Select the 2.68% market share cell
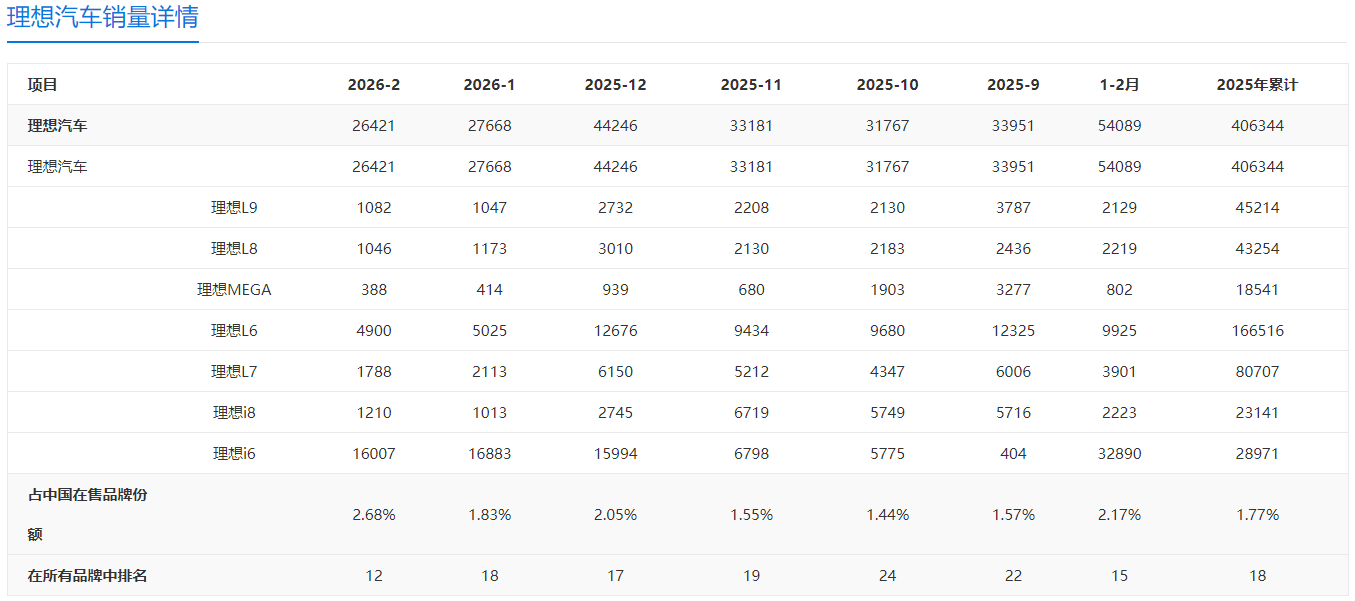Viewport: 1355px width, 601px height. 374,515
